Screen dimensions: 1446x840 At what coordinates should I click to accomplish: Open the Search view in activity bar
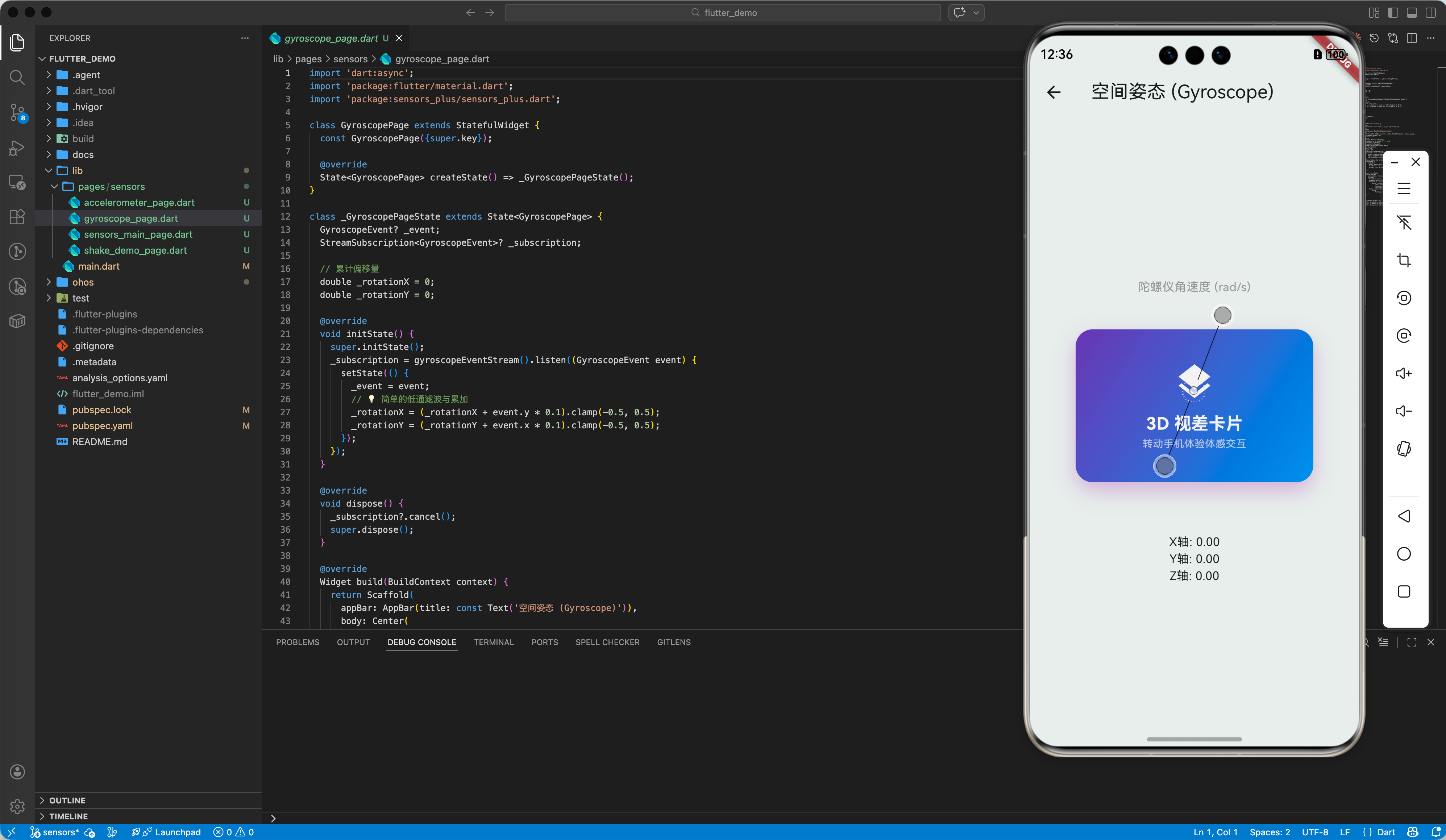[x=17, y=78]
